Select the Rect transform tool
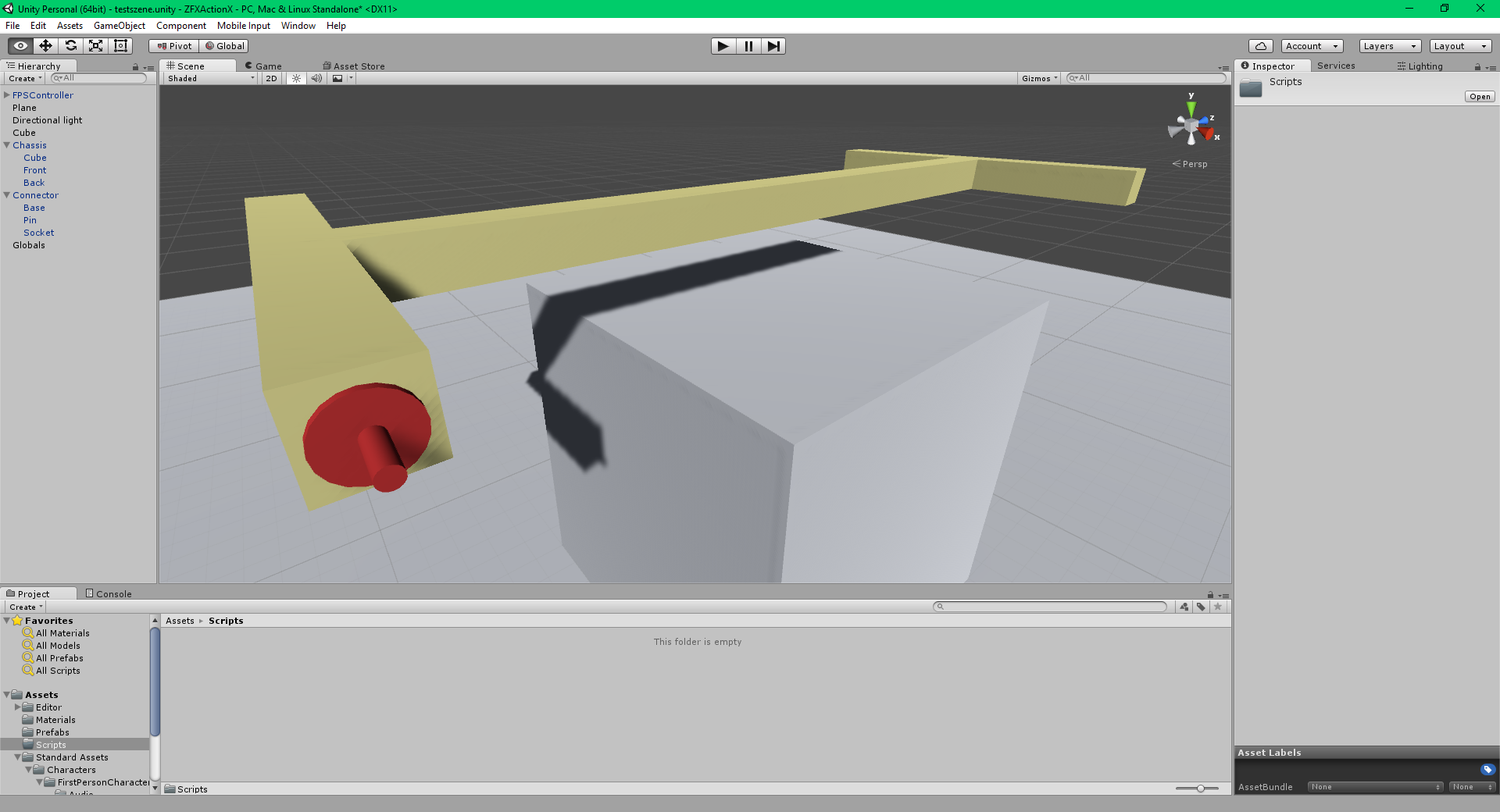The width and height of the screenshot is (1500, 812). click(x=120, y=46)
